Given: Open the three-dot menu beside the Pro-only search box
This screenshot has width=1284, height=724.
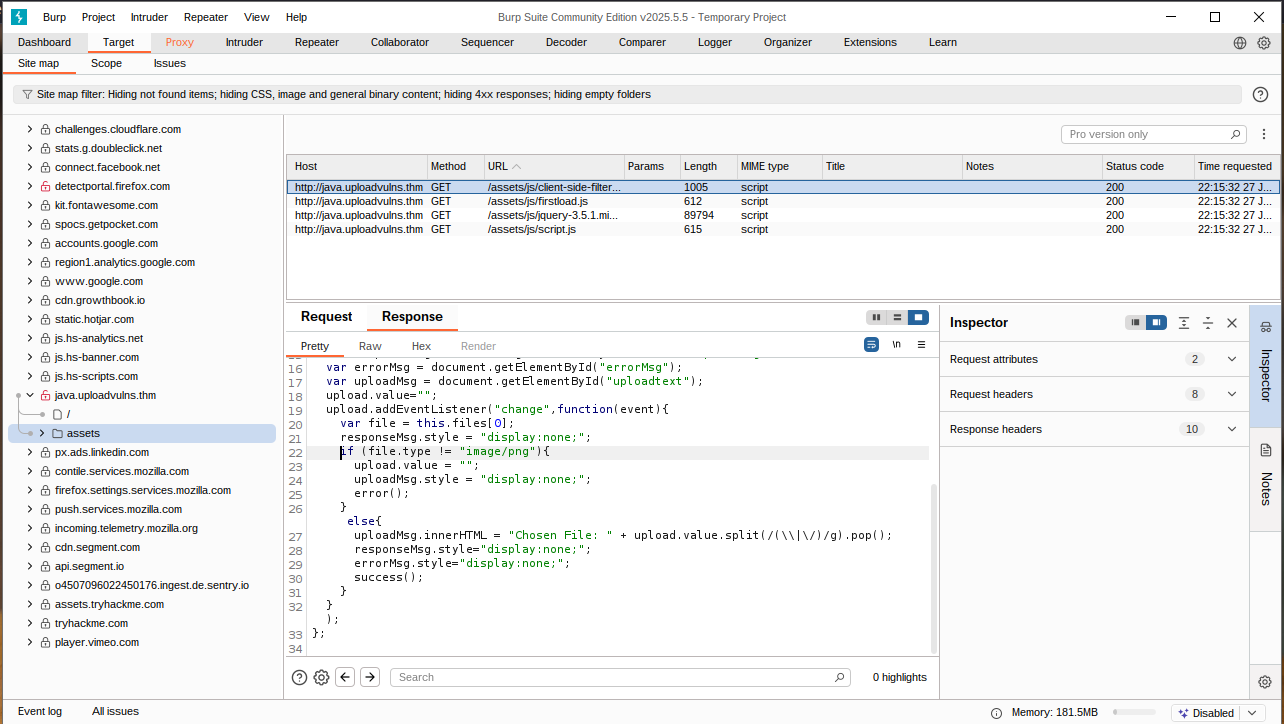Looking at the screenshot, I should tap(1264, 134).
